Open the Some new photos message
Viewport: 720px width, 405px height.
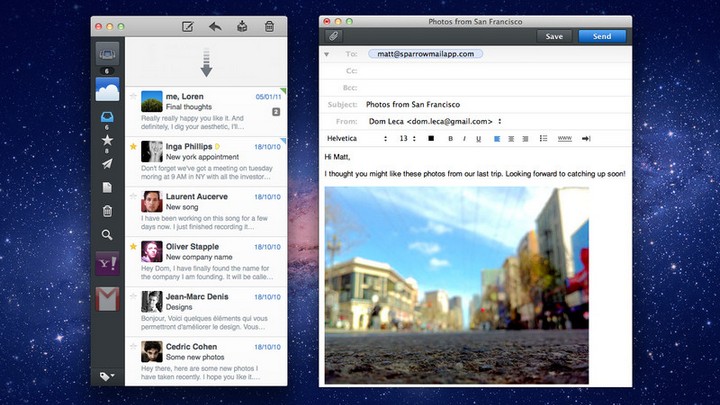coord(206,362)
